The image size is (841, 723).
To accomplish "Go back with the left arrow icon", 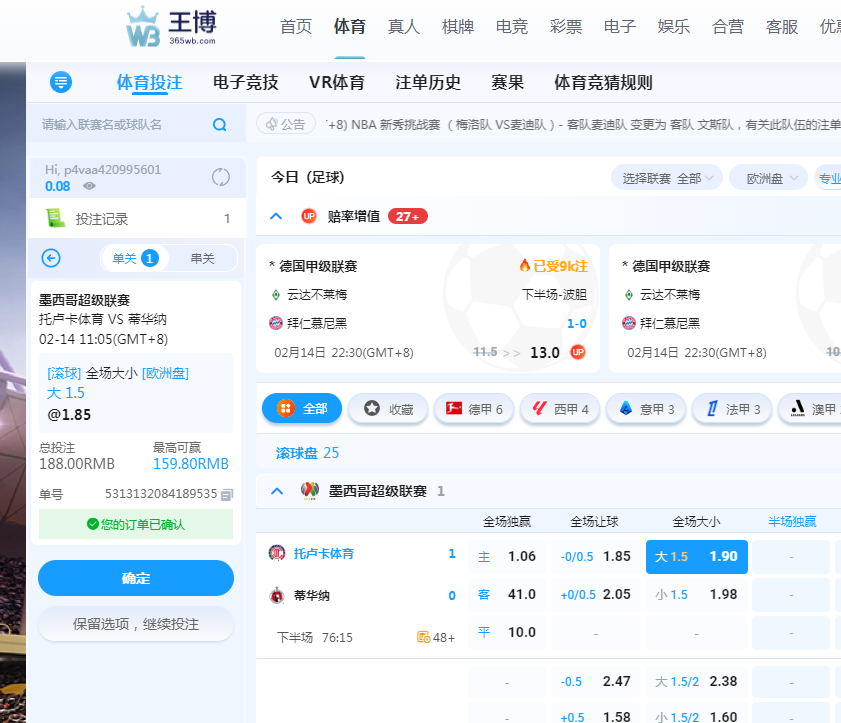I will (x=51, y=258).
